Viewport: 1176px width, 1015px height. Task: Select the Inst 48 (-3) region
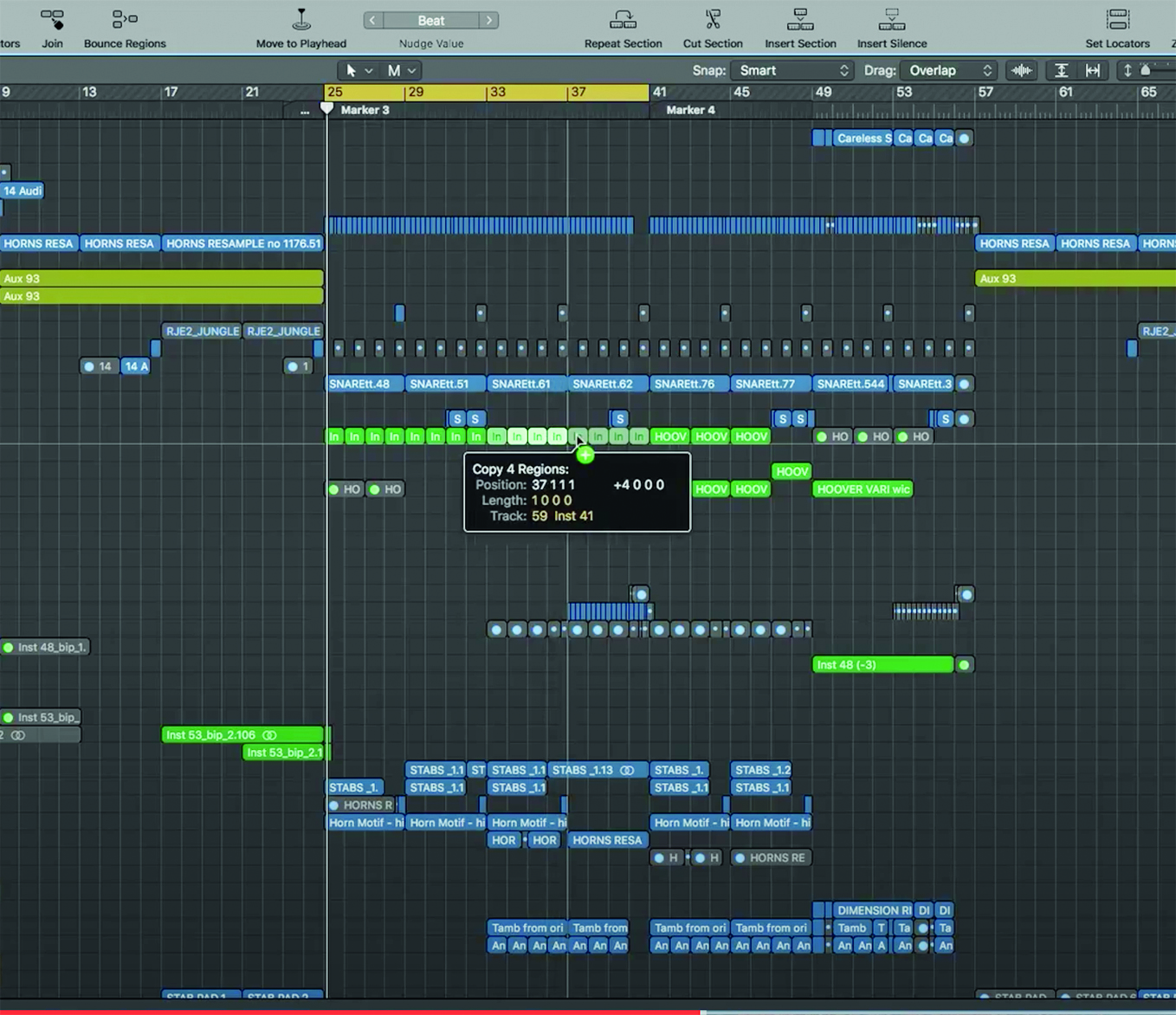(x=882, y=665)
